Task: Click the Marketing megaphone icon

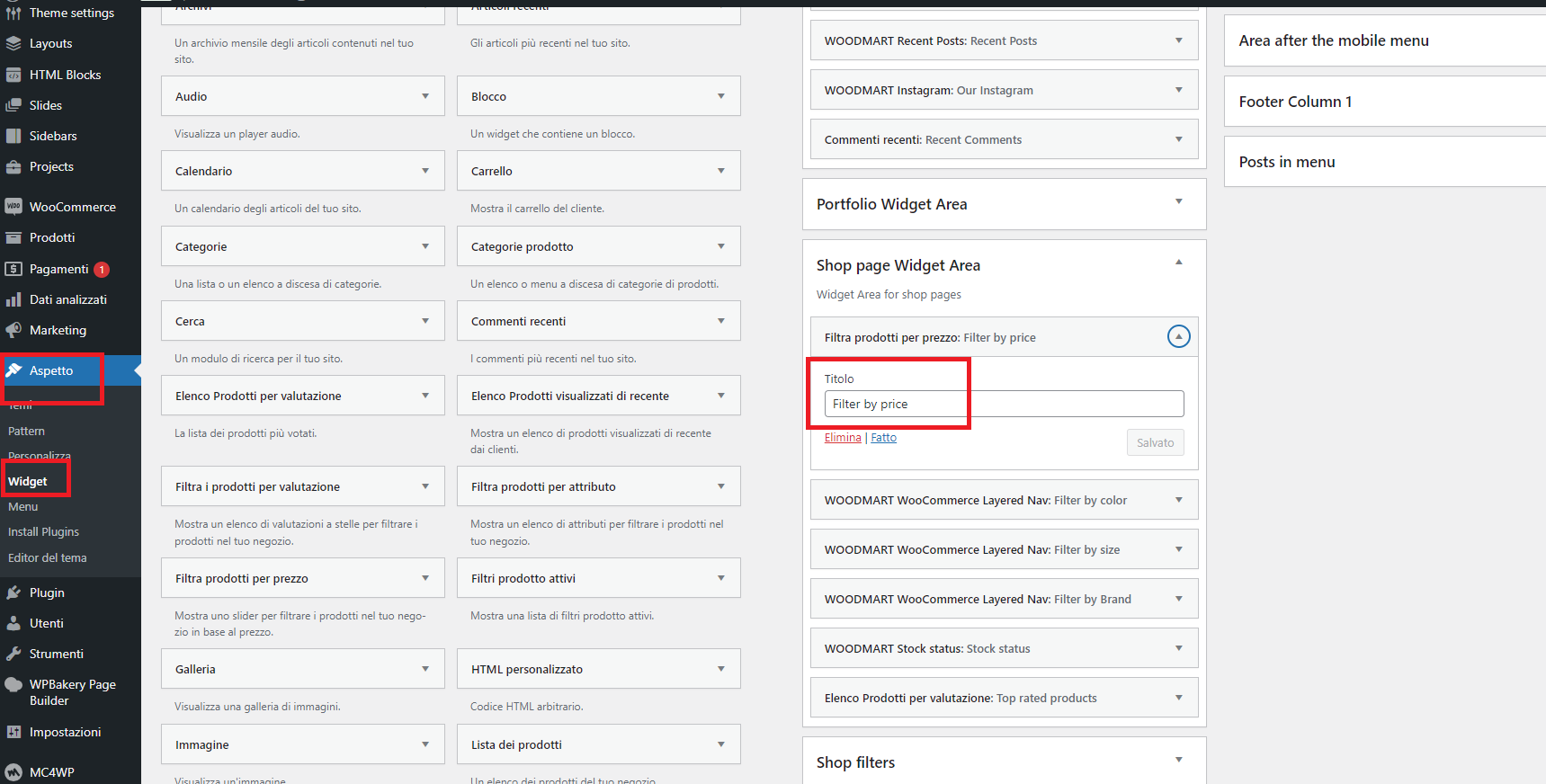Action: click(x=13, y=330)
